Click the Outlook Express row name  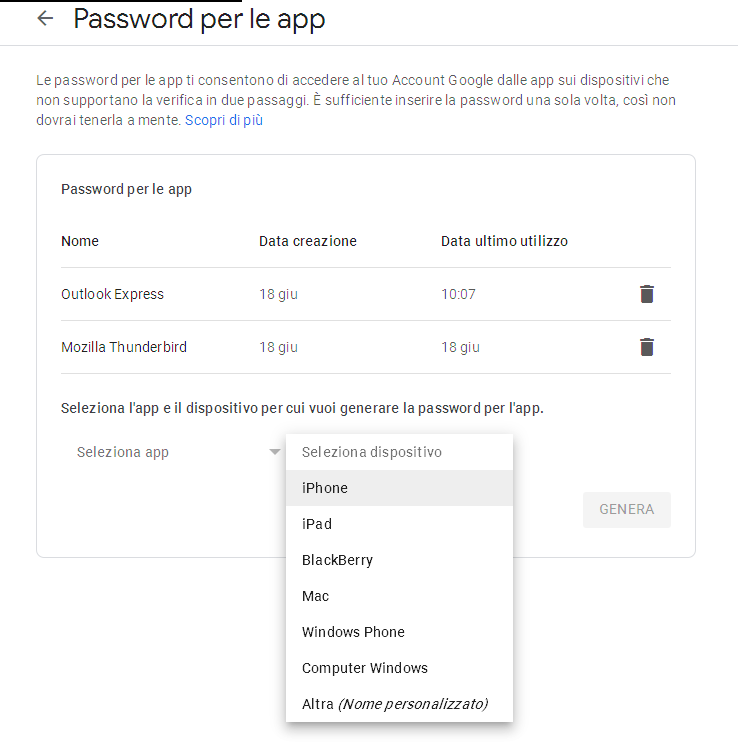pos(112,294)
